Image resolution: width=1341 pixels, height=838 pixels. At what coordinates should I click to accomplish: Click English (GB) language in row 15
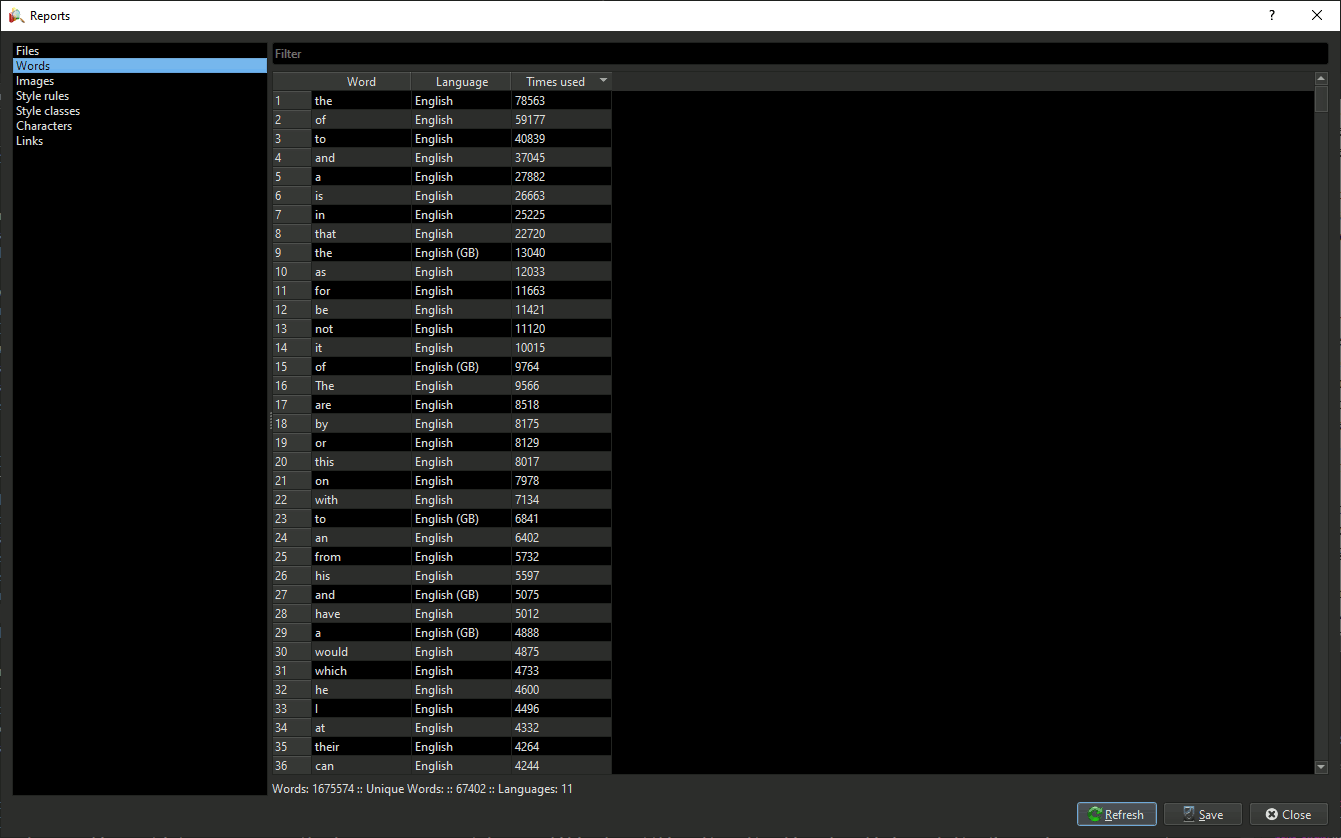(461, 367)
